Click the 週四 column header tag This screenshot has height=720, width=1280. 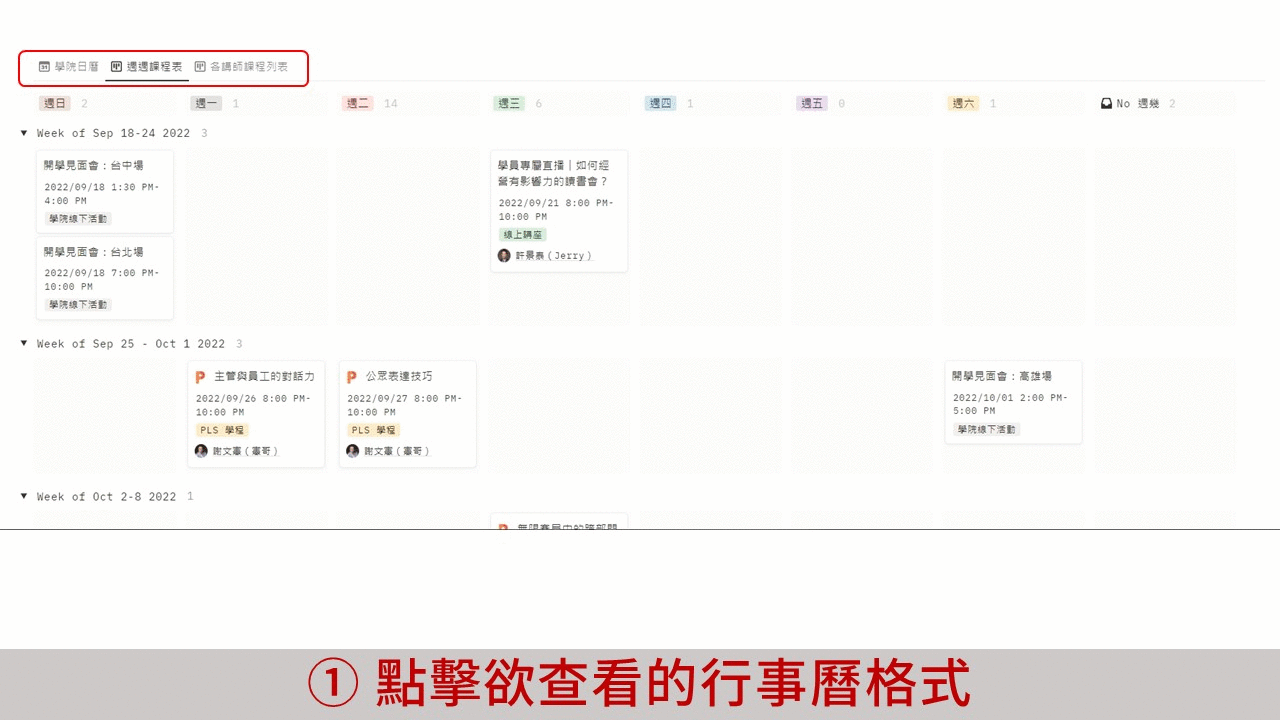(x=661, y=103)
